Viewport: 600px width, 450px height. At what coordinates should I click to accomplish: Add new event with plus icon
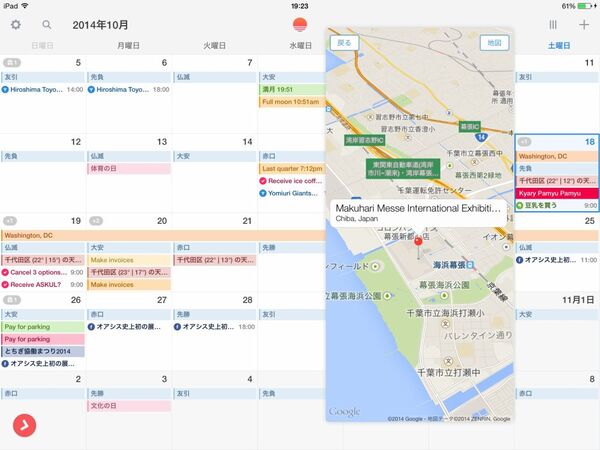click(x=584, y=25)
